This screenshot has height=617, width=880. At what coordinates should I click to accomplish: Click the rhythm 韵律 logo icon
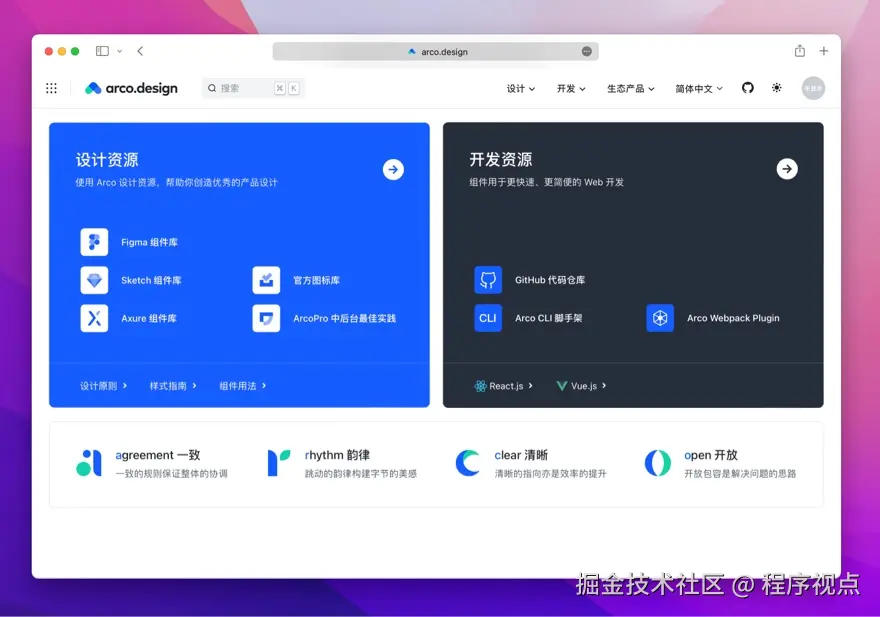point(278,463)
